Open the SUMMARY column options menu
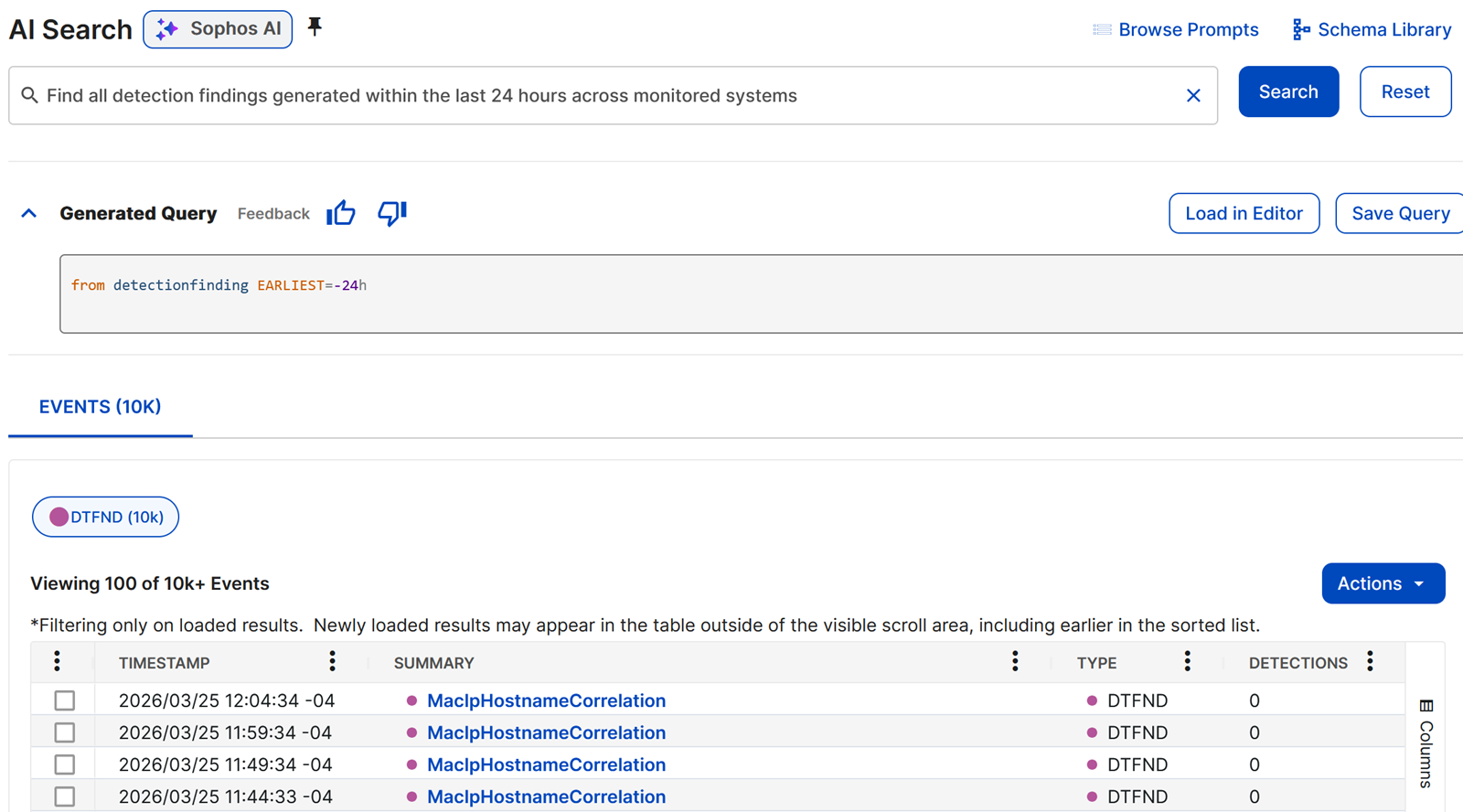Viewport: 1463px width, 812px height. pos(1015,662)
